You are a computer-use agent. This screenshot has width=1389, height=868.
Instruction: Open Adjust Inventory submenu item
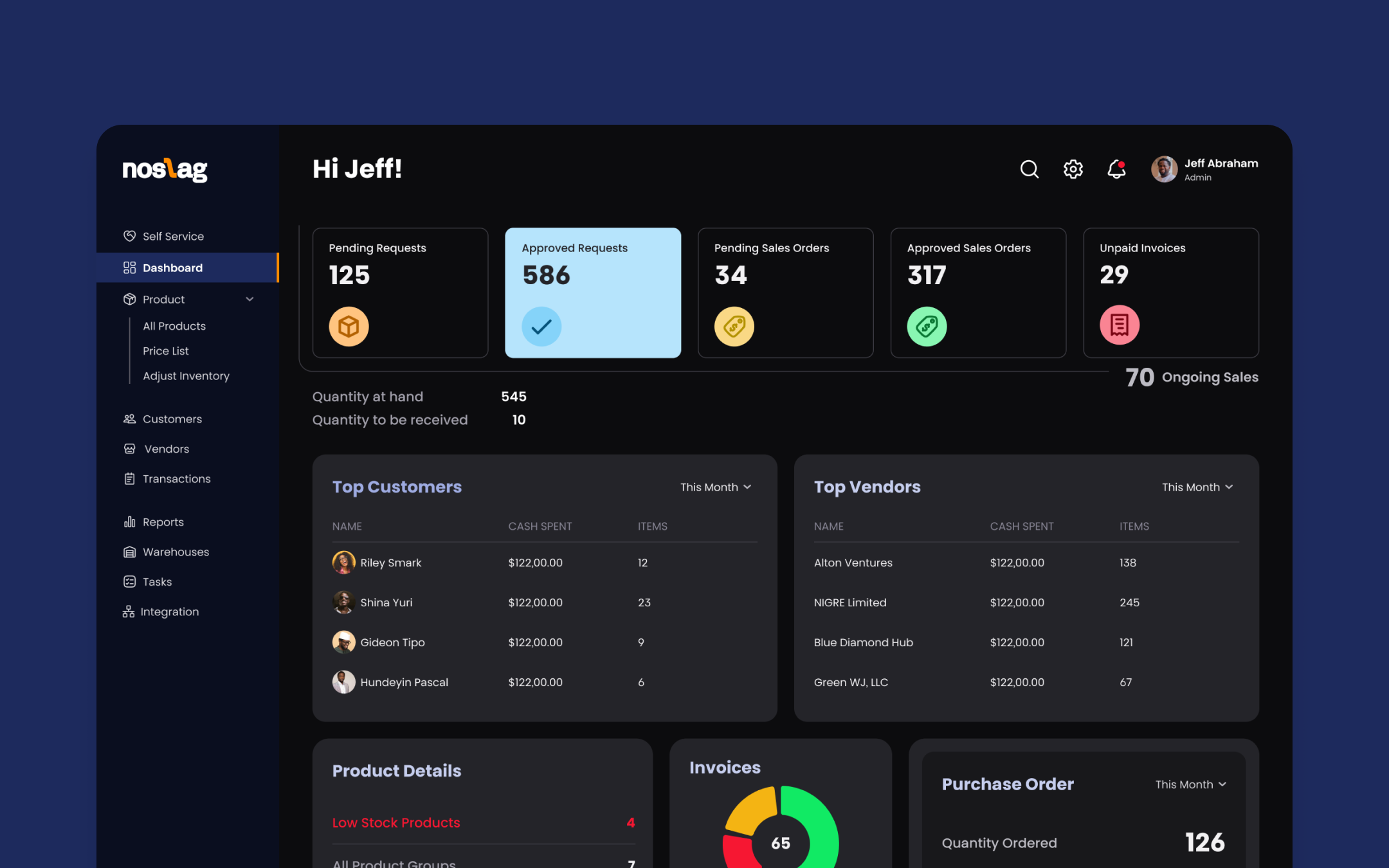coord(186,375)
